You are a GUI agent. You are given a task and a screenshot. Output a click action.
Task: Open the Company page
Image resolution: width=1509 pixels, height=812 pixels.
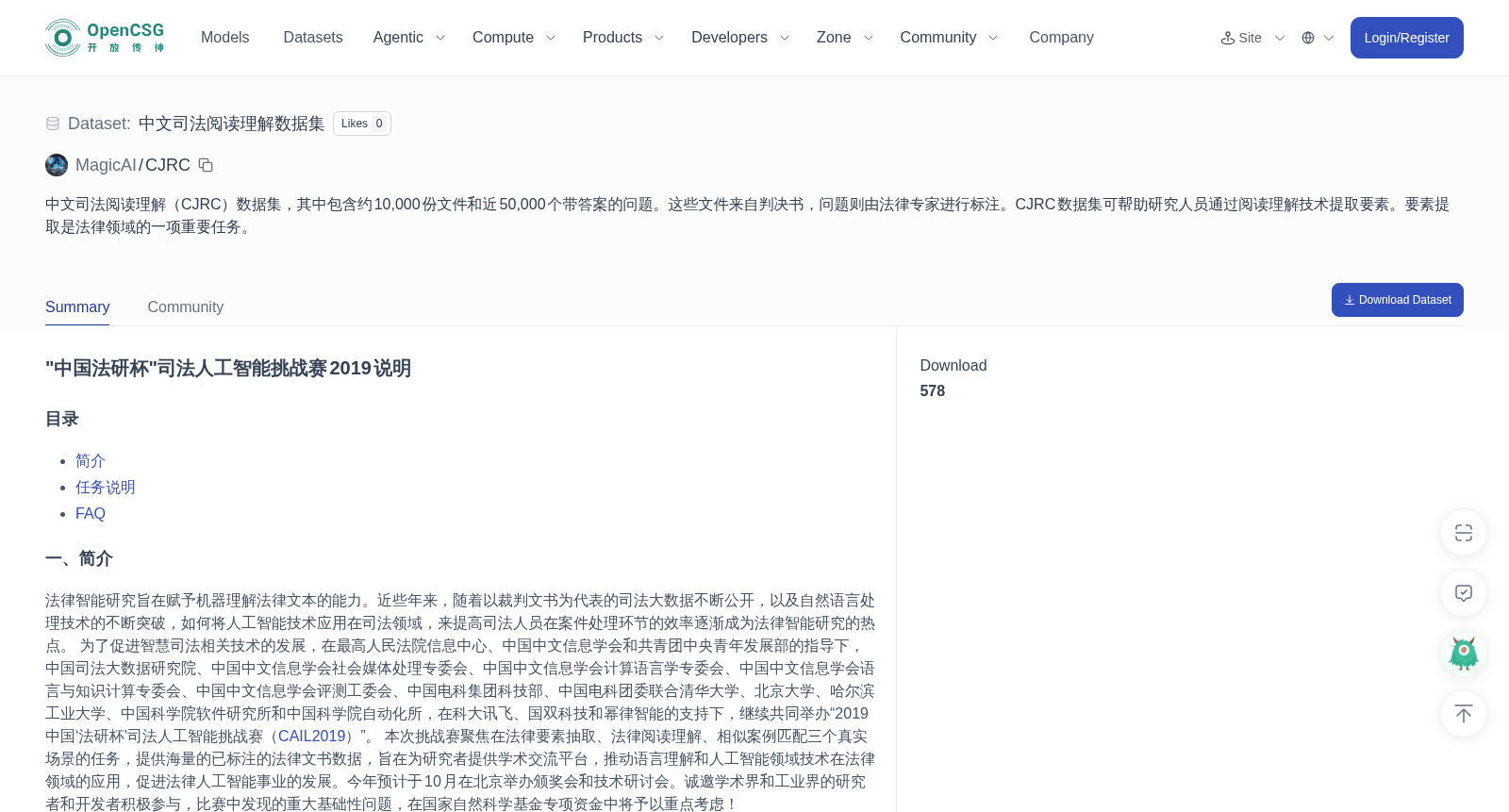[x=1061, y=38]
